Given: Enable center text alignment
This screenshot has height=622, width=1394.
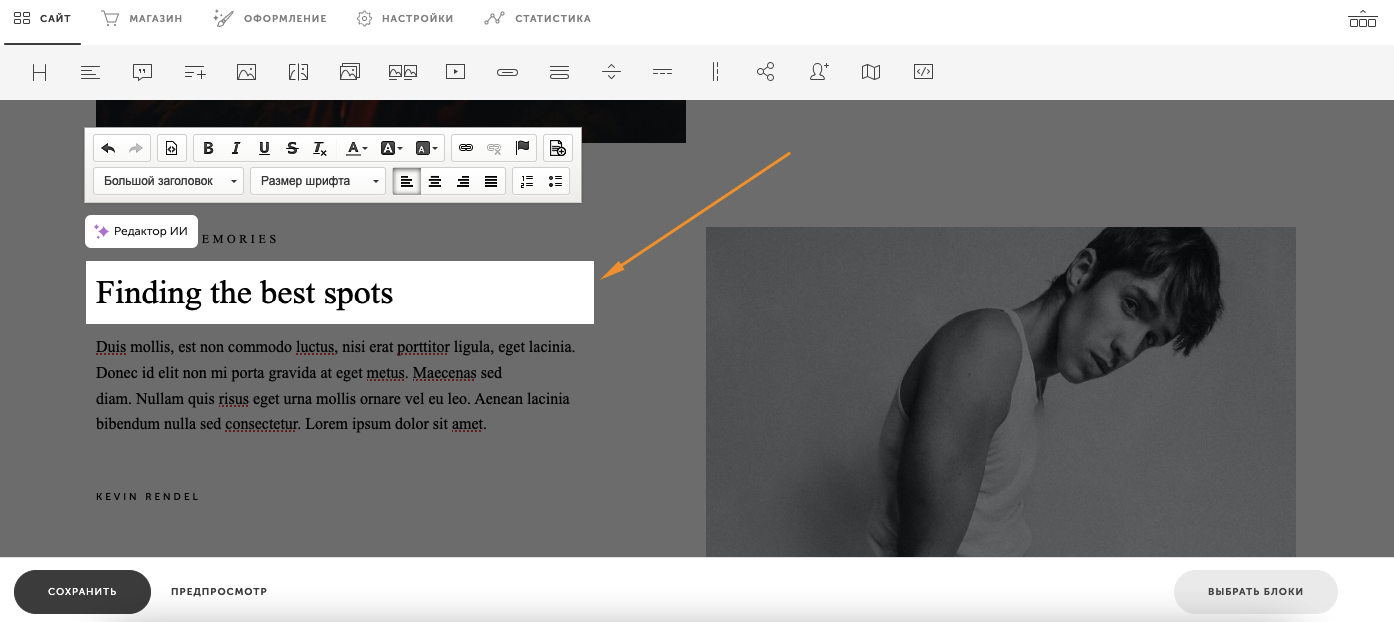Looking at the screenshot, I should tap(435, 181).
